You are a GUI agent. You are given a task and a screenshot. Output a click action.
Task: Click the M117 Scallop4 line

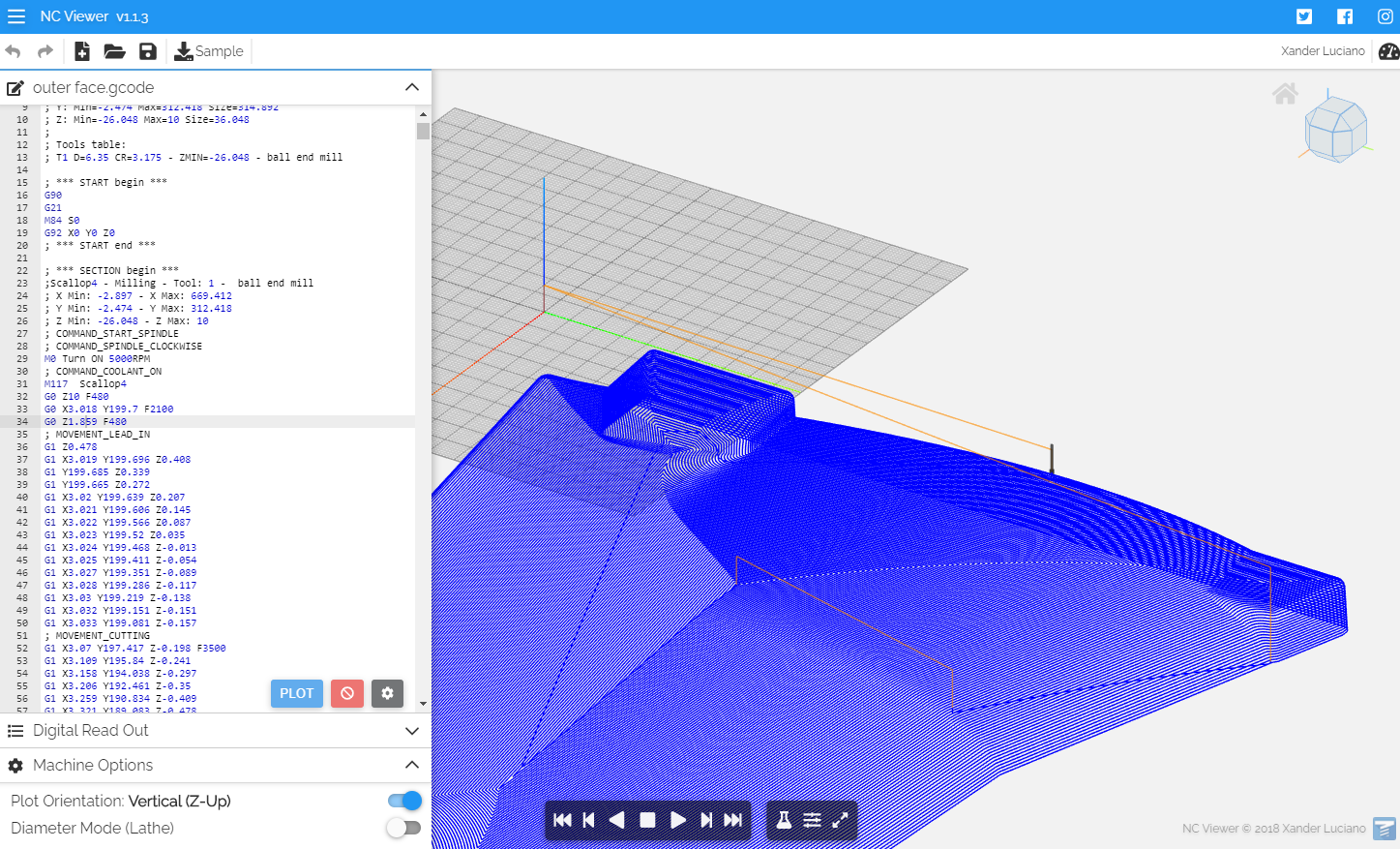click(x=85, y=383)
